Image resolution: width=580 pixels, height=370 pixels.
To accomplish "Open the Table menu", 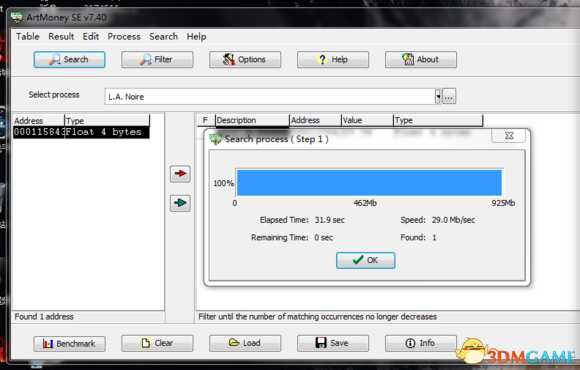I will click(28, 37).
